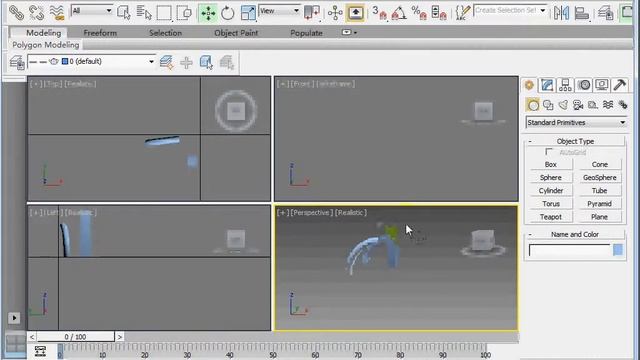The width and height of the screenshot is (640, 360).
Task: Click the Teapot primitive button
Action: pos(551,217)
